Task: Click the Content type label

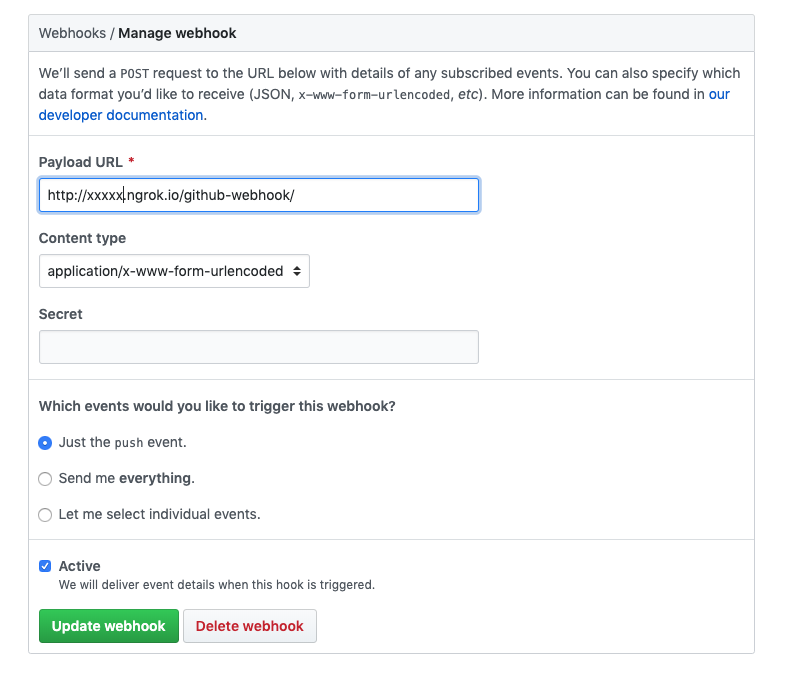Action: 82,238
